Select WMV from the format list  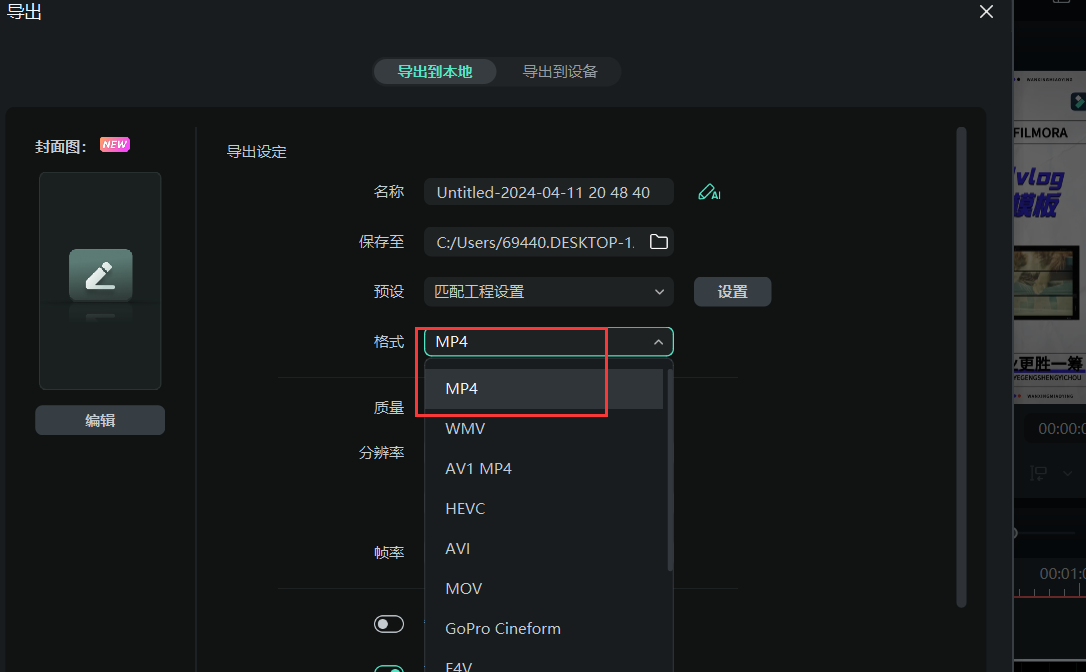tap(465, 429)
